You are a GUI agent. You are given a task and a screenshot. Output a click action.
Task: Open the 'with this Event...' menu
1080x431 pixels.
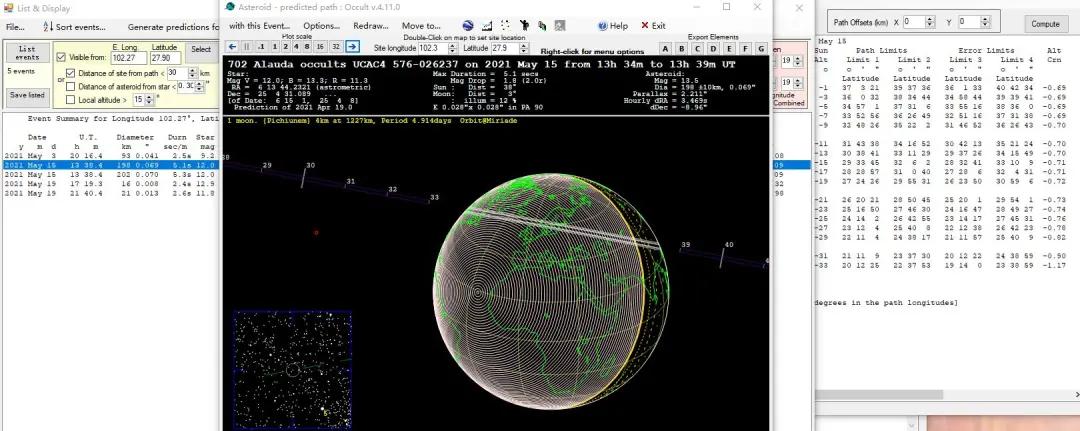point(260,25)
